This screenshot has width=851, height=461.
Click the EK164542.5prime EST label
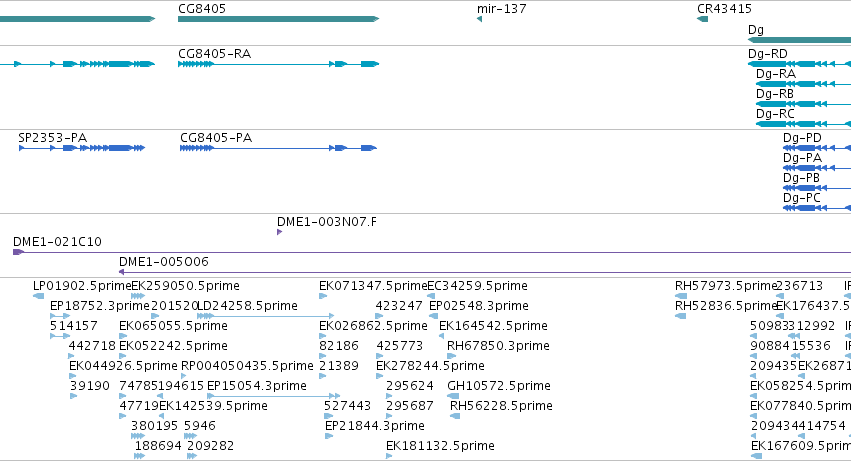pyautogui.click(x=493, y=326)
